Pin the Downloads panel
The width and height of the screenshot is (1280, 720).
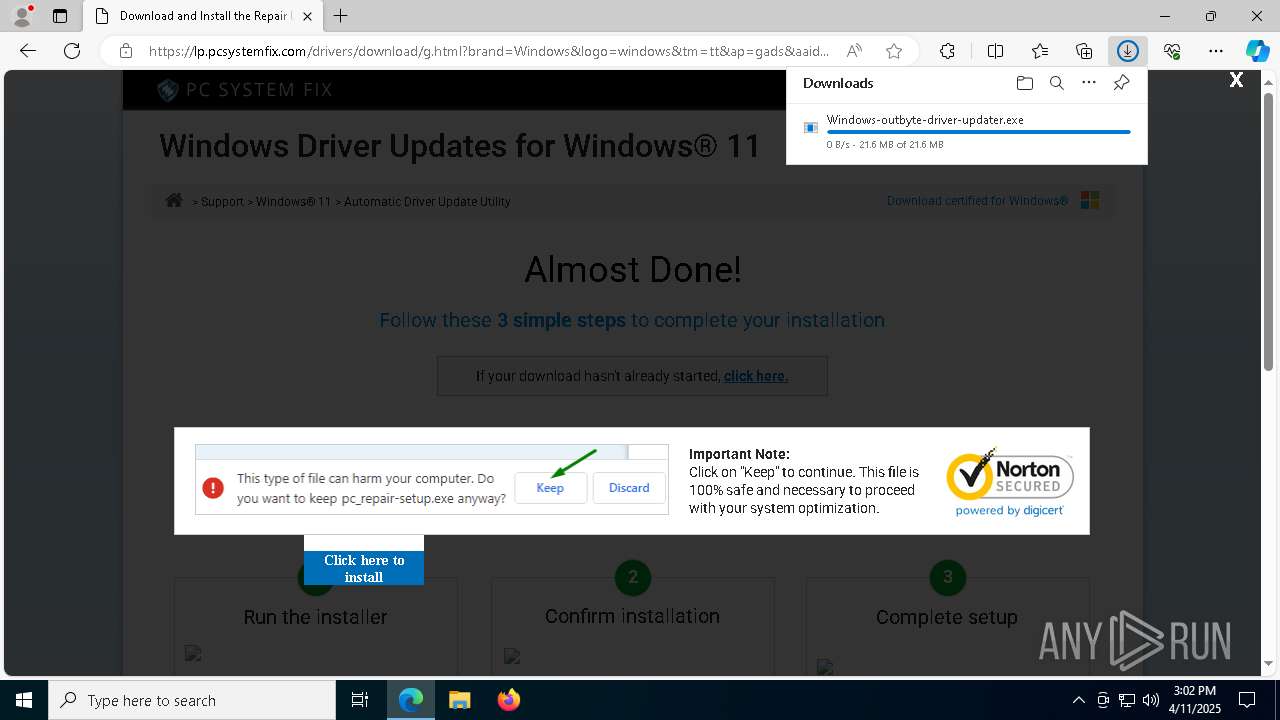(1121, 83)
